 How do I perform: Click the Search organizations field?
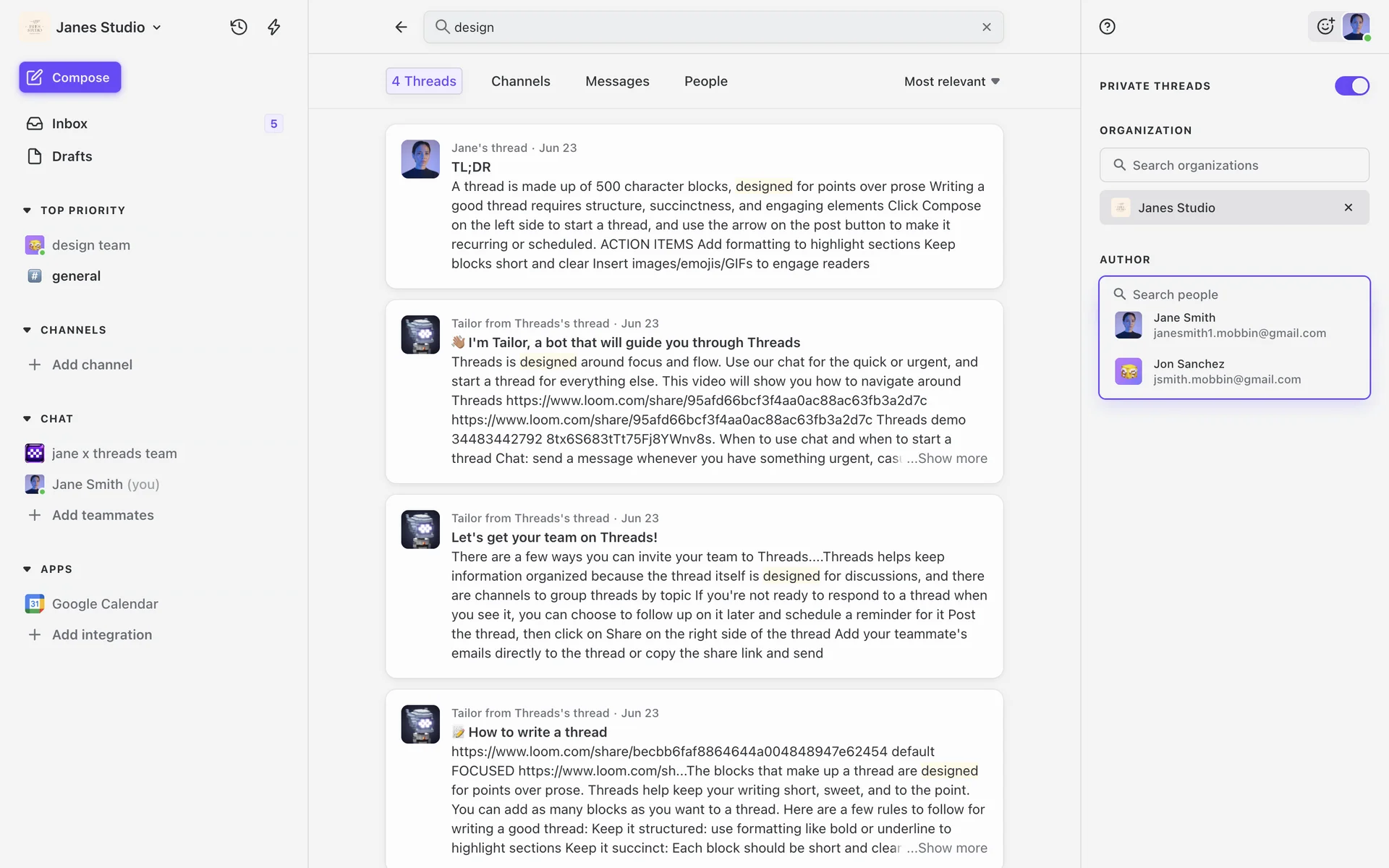pos(1233,165)
